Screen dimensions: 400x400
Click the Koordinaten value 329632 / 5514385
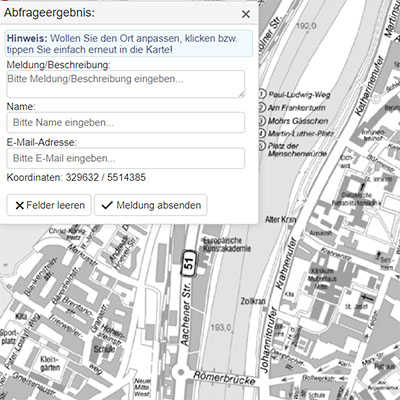click(106, 177)
